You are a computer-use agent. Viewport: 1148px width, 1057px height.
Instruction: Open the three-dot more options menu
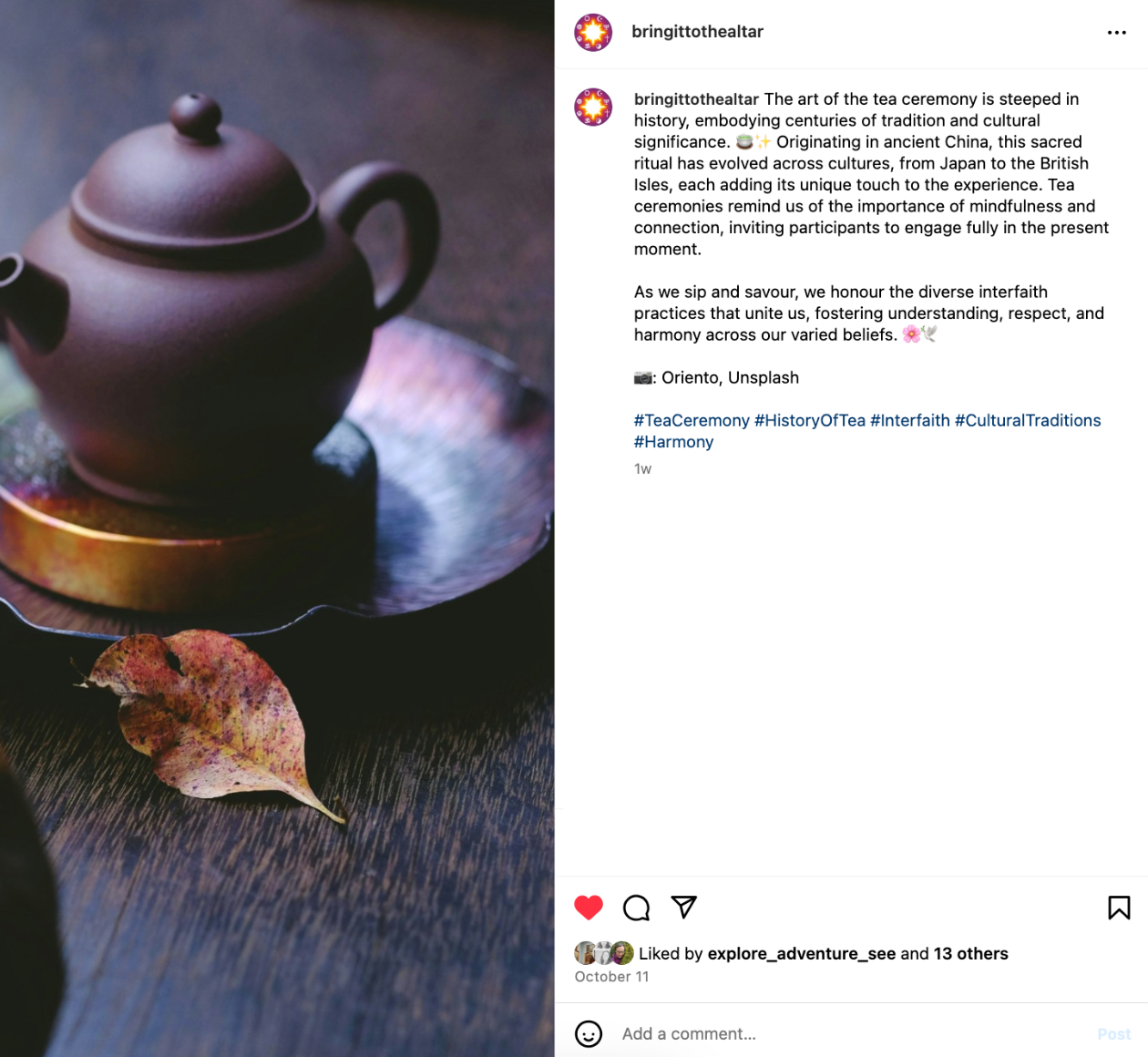[x=1117, y=33]
